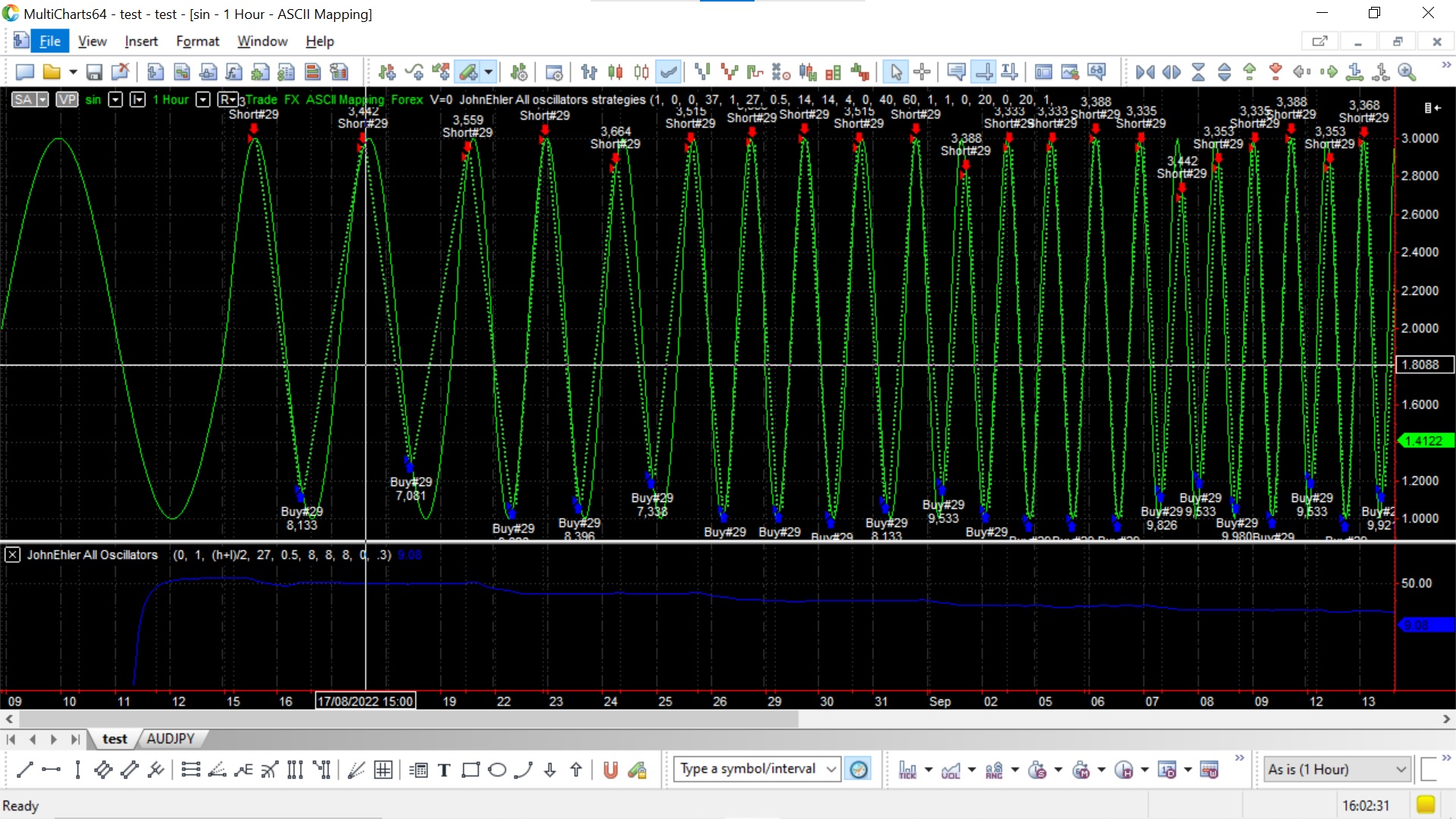Viewport: 1456px width, 819px height.
Task: Switch to the AUDJPY workspace tab
Action: pyautogui.click(x=170, y=739)
